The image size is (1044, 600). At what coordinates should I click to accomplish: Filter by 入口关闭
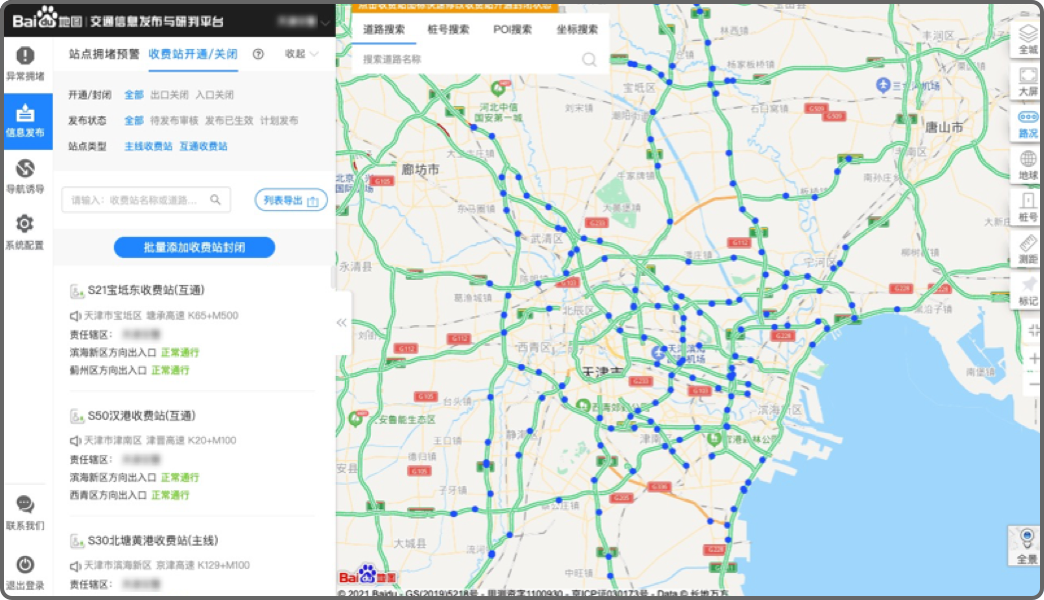[214, 95]
